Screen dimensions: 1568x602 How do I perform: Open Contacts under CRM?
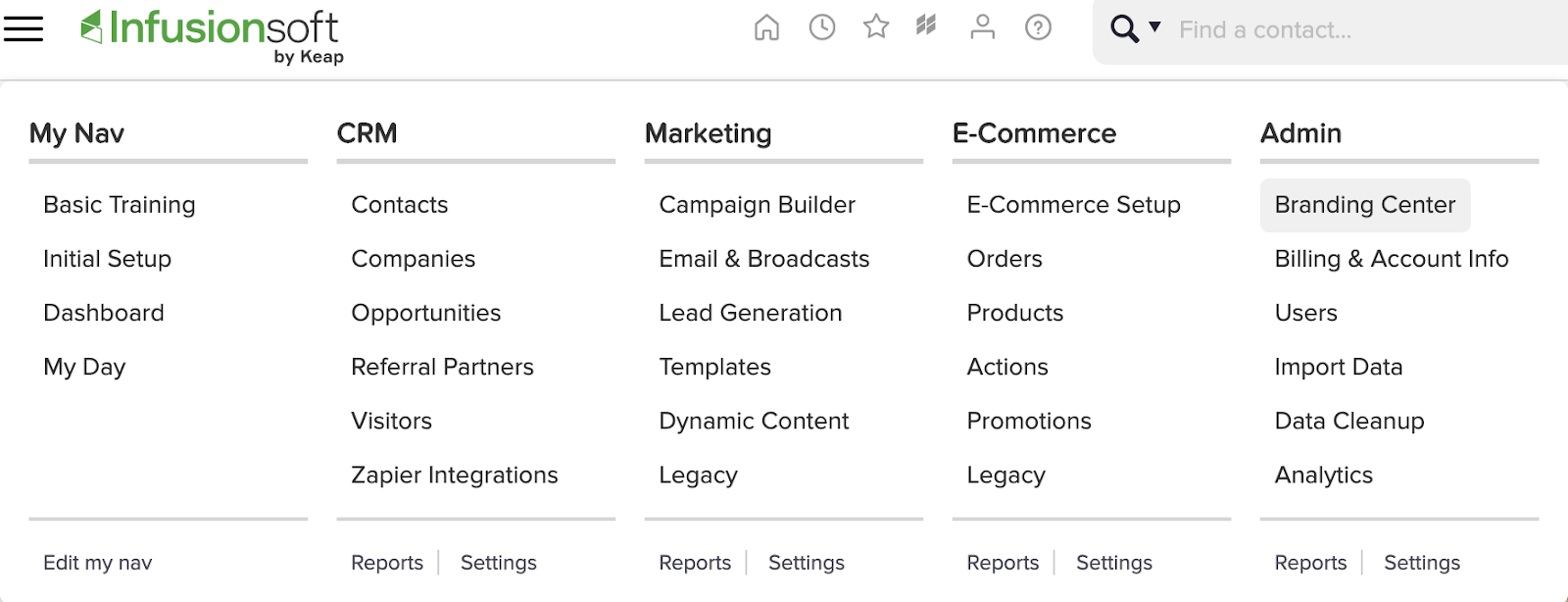[x=400, y=205]
